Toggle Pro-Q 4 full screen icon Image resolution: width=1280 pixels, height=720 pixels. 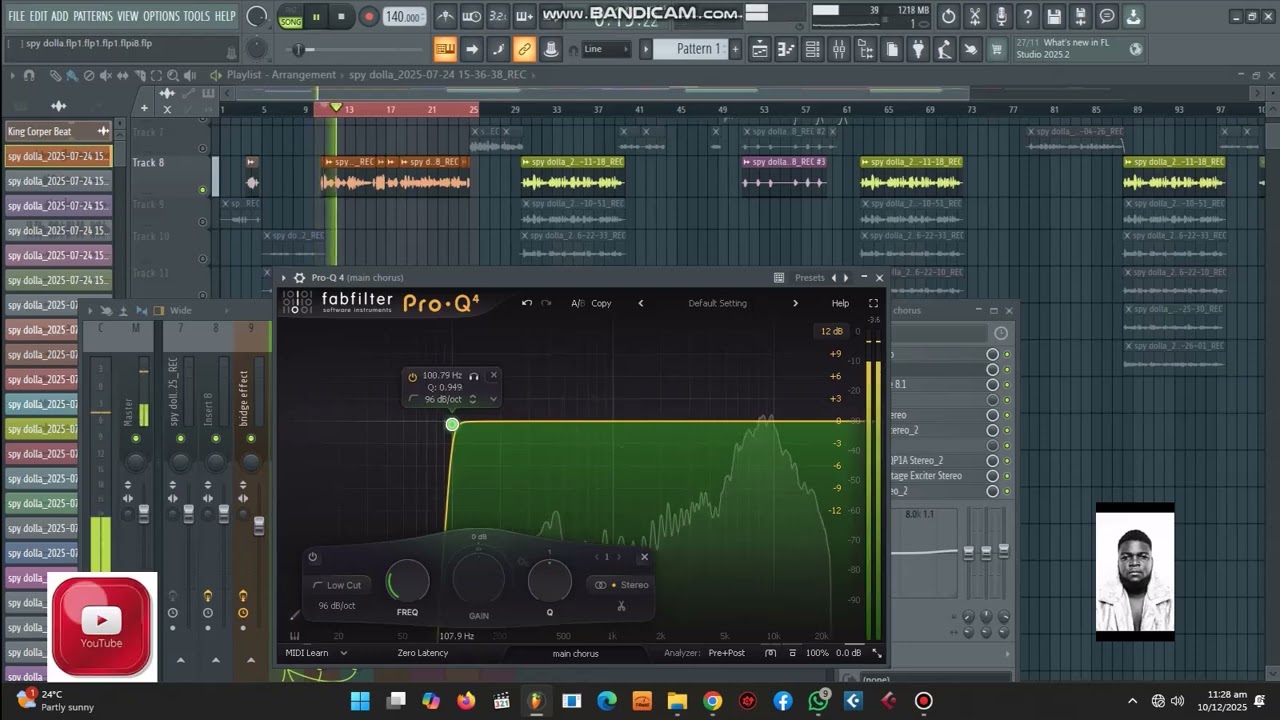873,303
